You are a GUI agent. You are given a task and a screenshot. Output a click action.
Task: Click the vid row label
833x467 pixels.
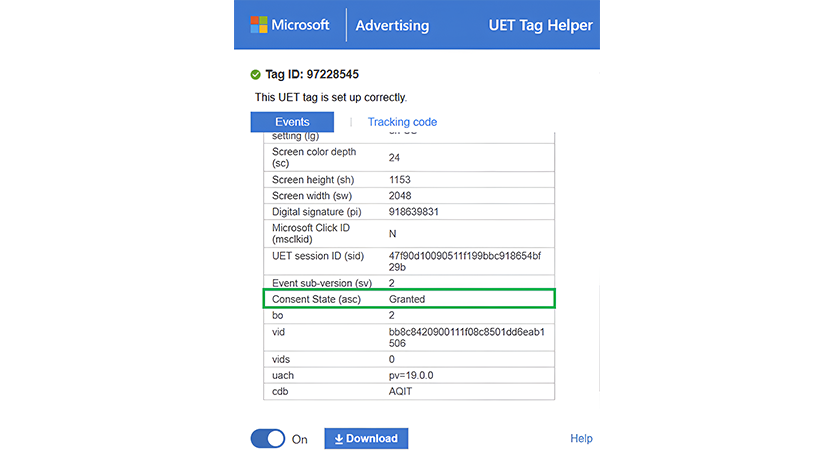(278, 332)
